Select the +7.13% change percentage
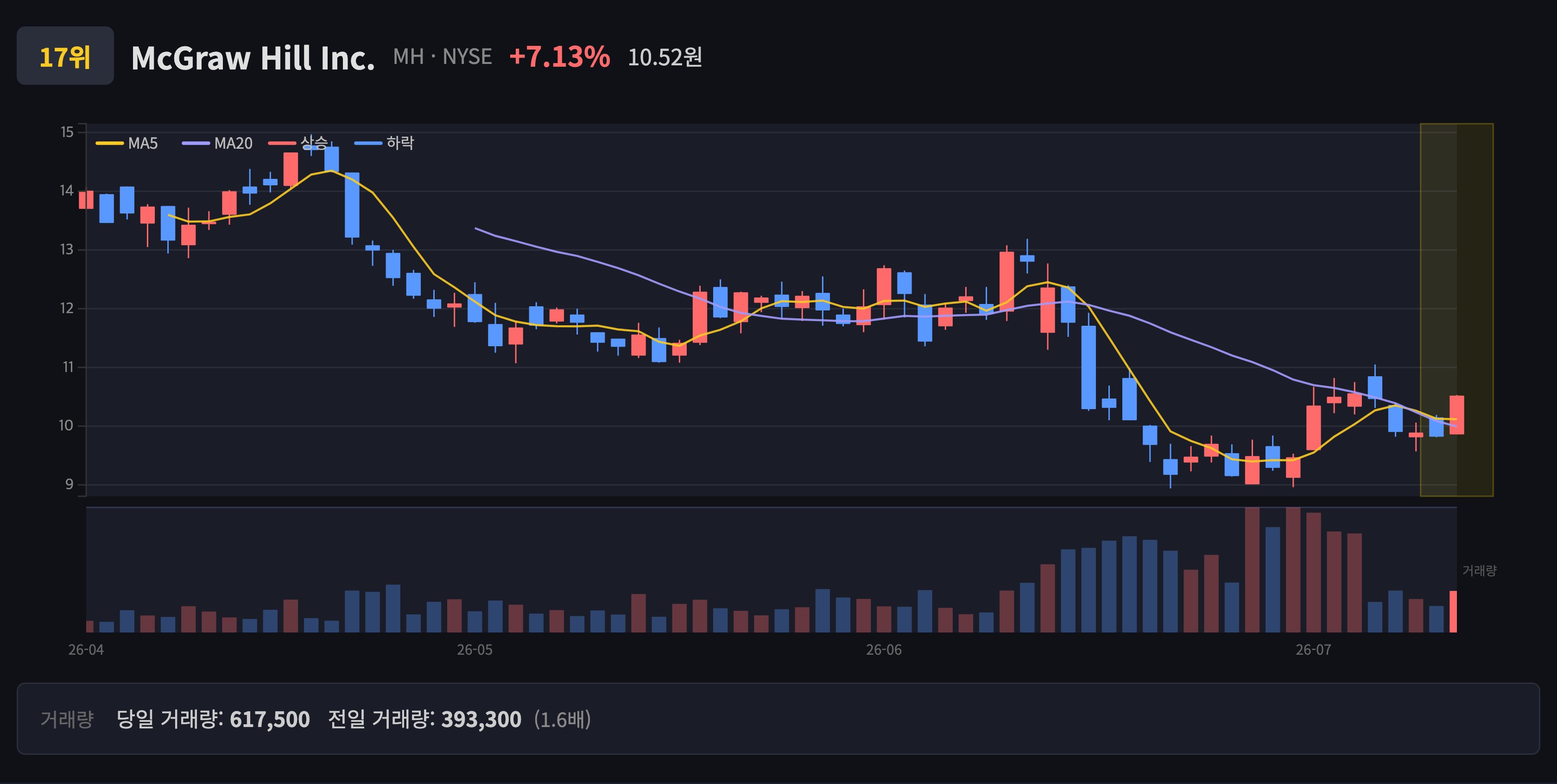This screenshot has width=1557, height=784. coord(559,57)
